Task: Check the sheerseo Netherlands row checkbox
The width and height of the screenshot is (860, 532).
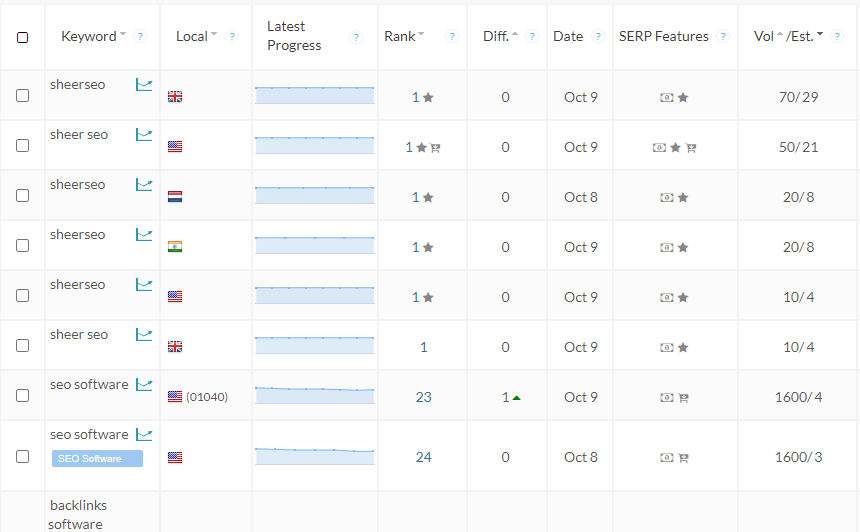Action: click(22, 195)
